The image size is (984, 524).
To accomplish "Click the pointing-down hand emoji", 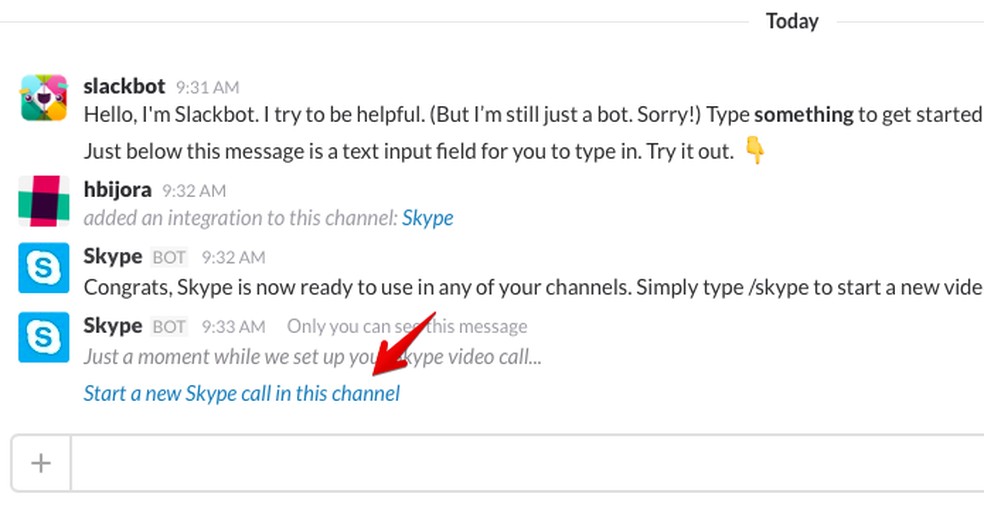I will pos(755,152).
